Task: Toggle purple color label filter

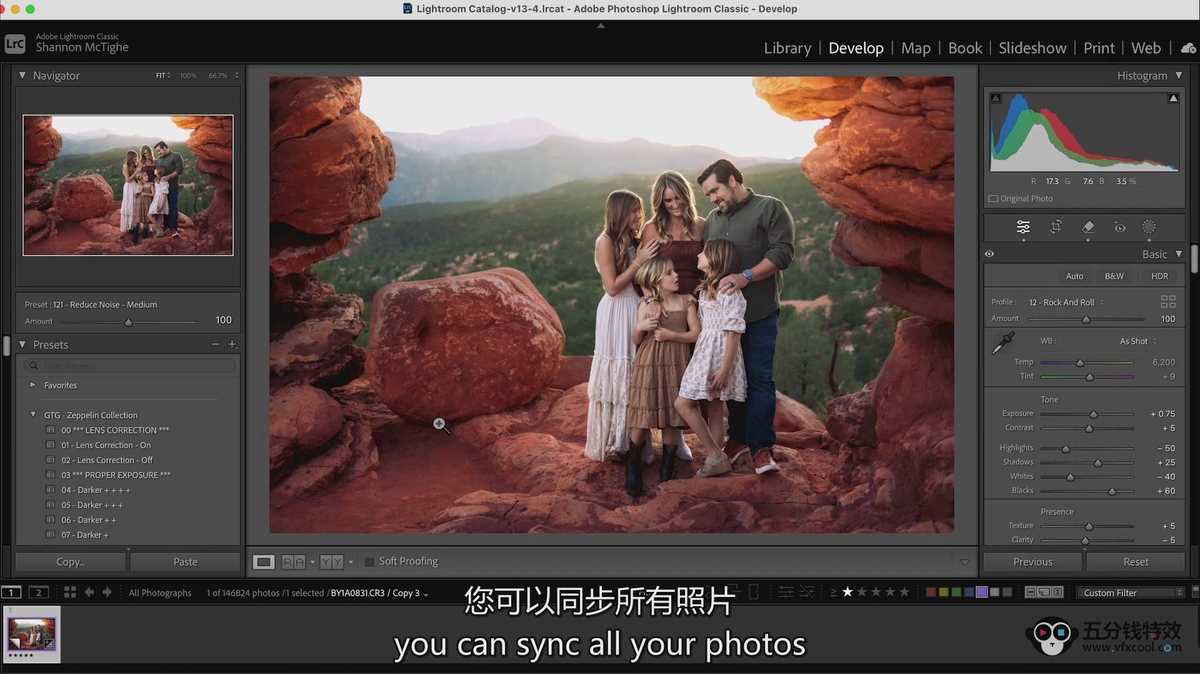Action: [x=982, y=592]
